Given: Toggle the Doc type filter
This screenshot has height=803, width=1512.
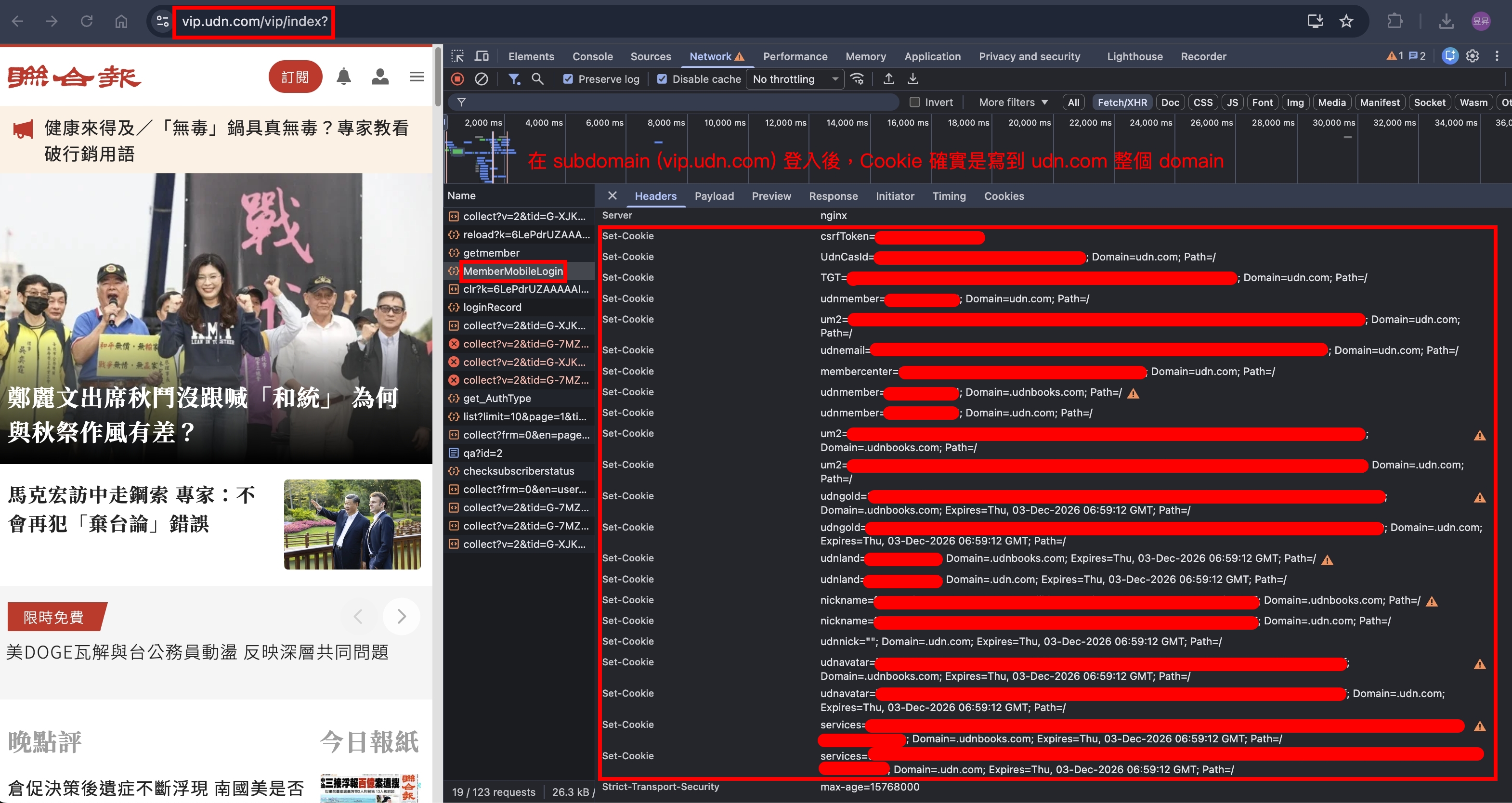Looking at the screenshot, I should click(1170, 102).
